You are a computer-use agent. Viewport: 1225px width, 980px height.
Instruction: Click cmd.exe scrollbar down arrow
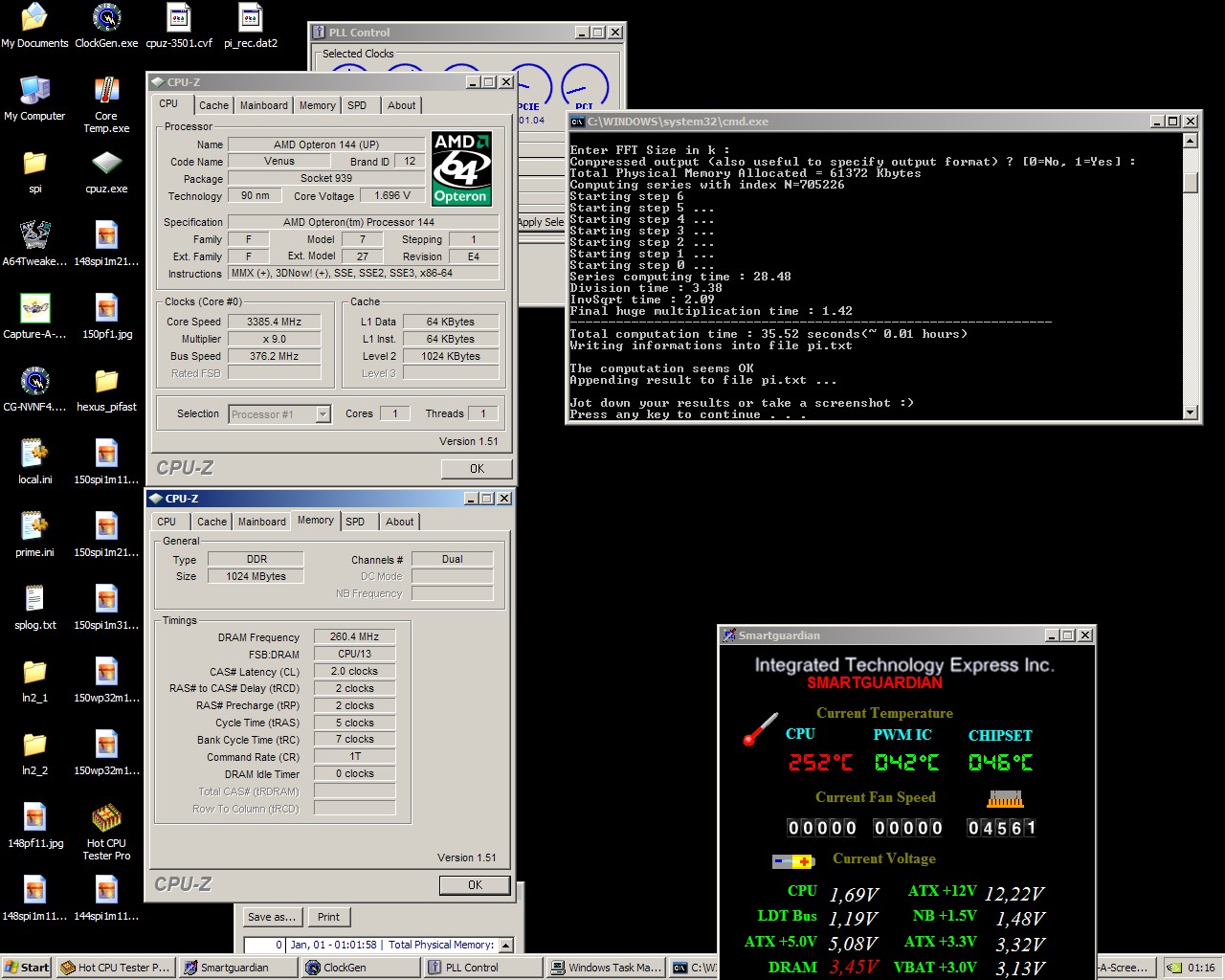(1191, 413)
